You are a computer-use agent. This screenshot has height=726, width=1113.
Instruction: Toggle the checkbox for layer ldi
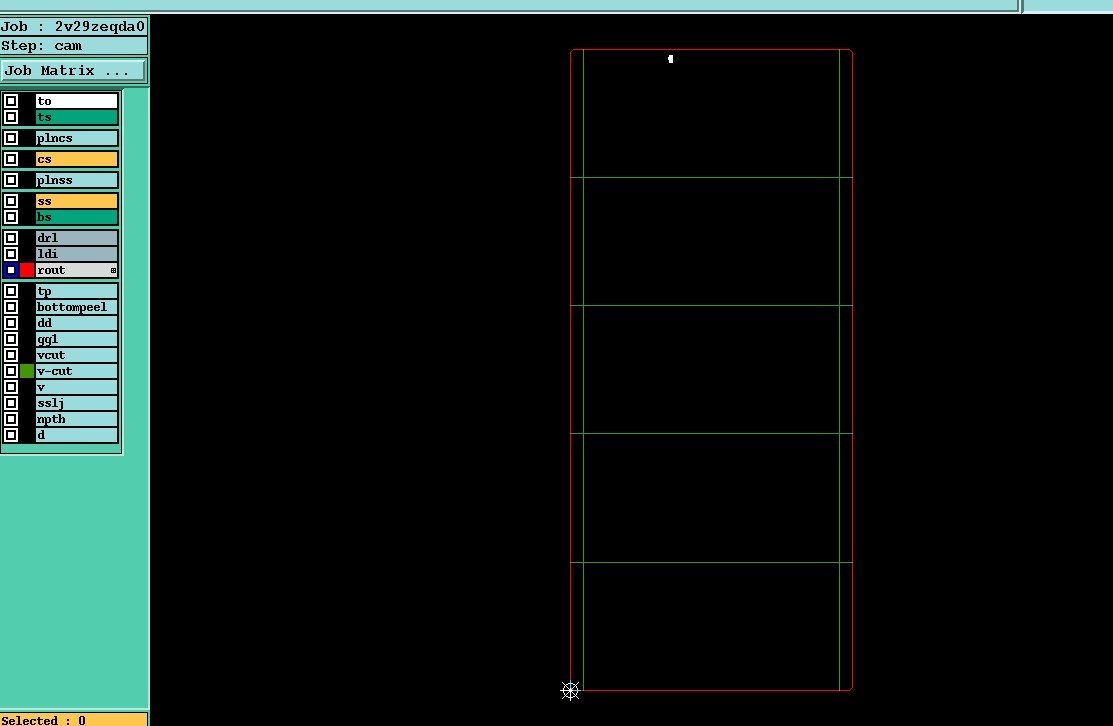11,253
